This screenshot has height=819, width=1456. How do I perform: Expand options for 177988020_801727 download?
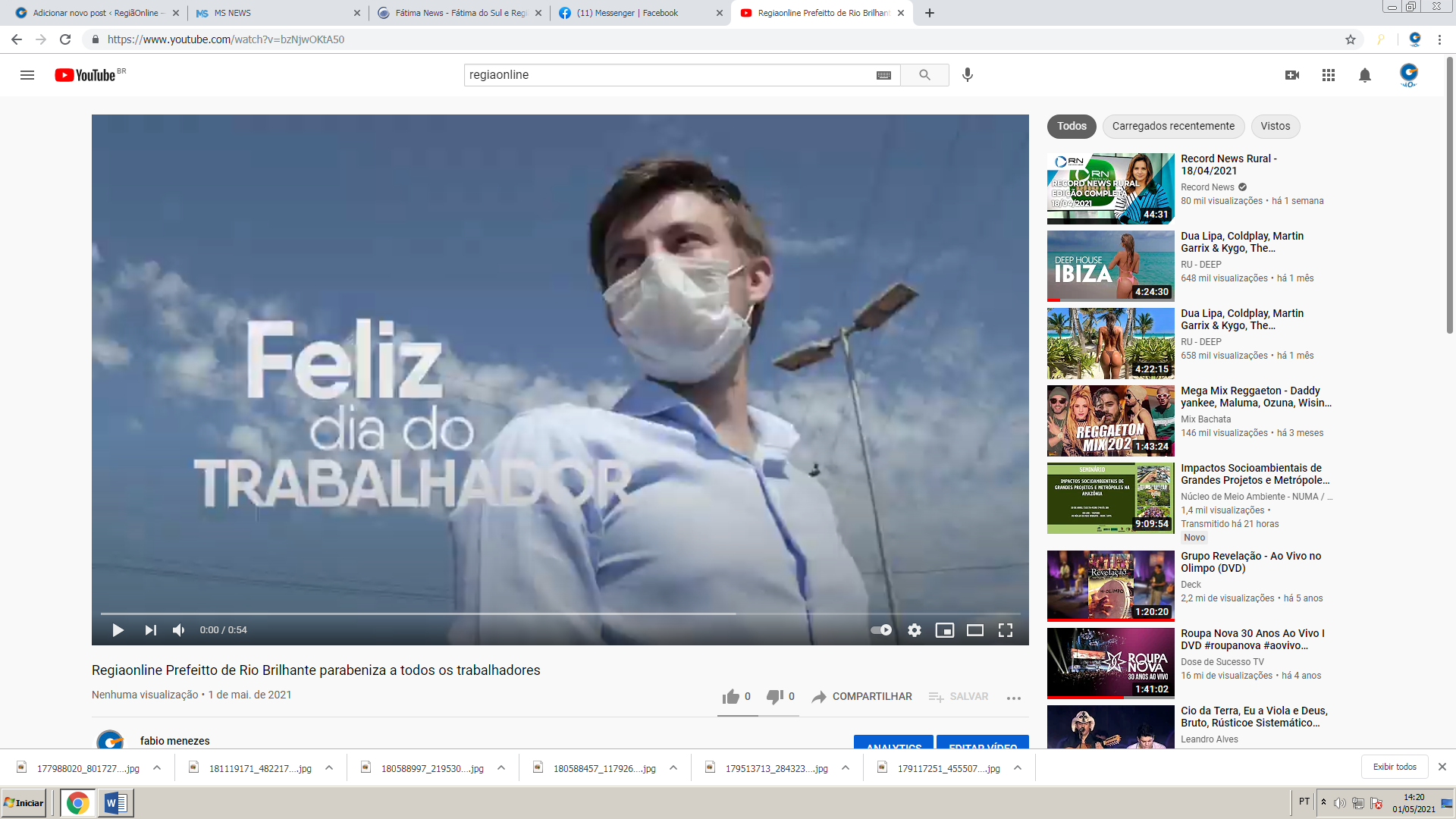click(157, 768)
